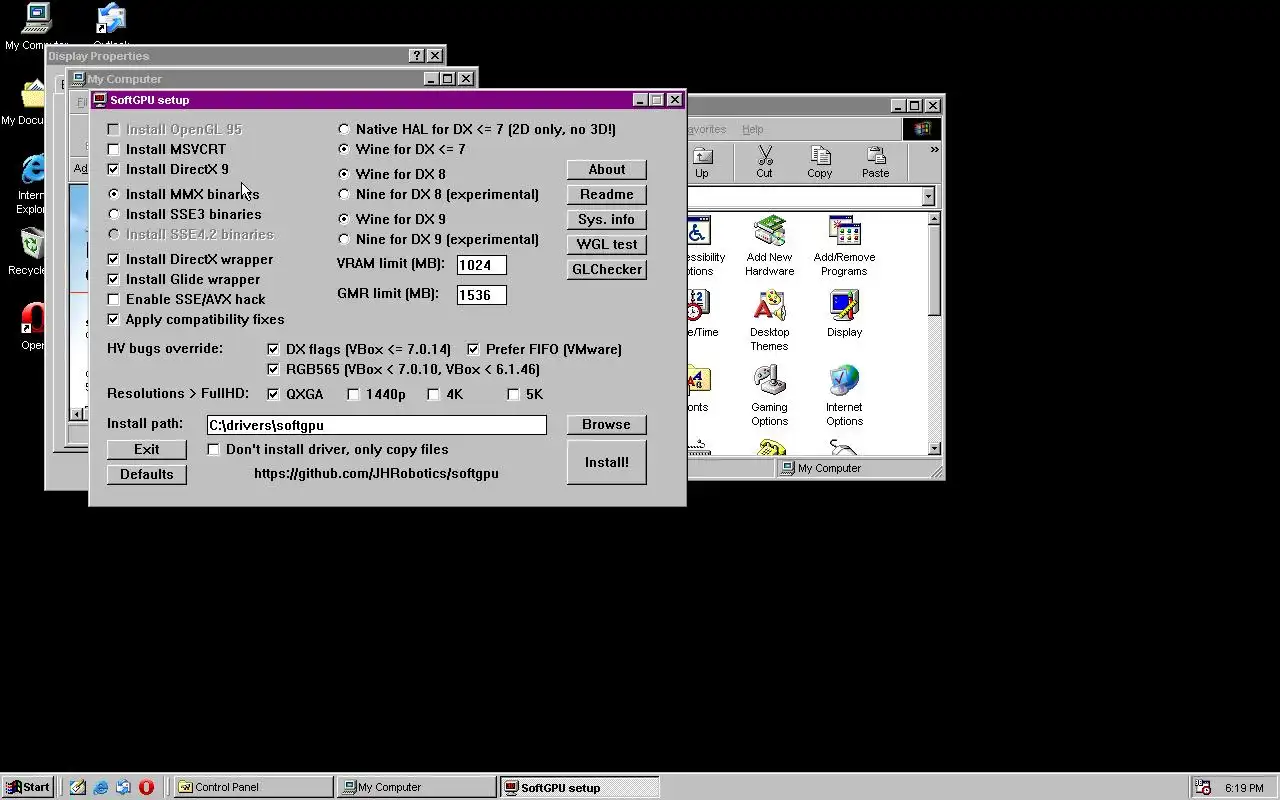The image size is (1280, 800).
Task: Click the About button
Action: point(607,169)
